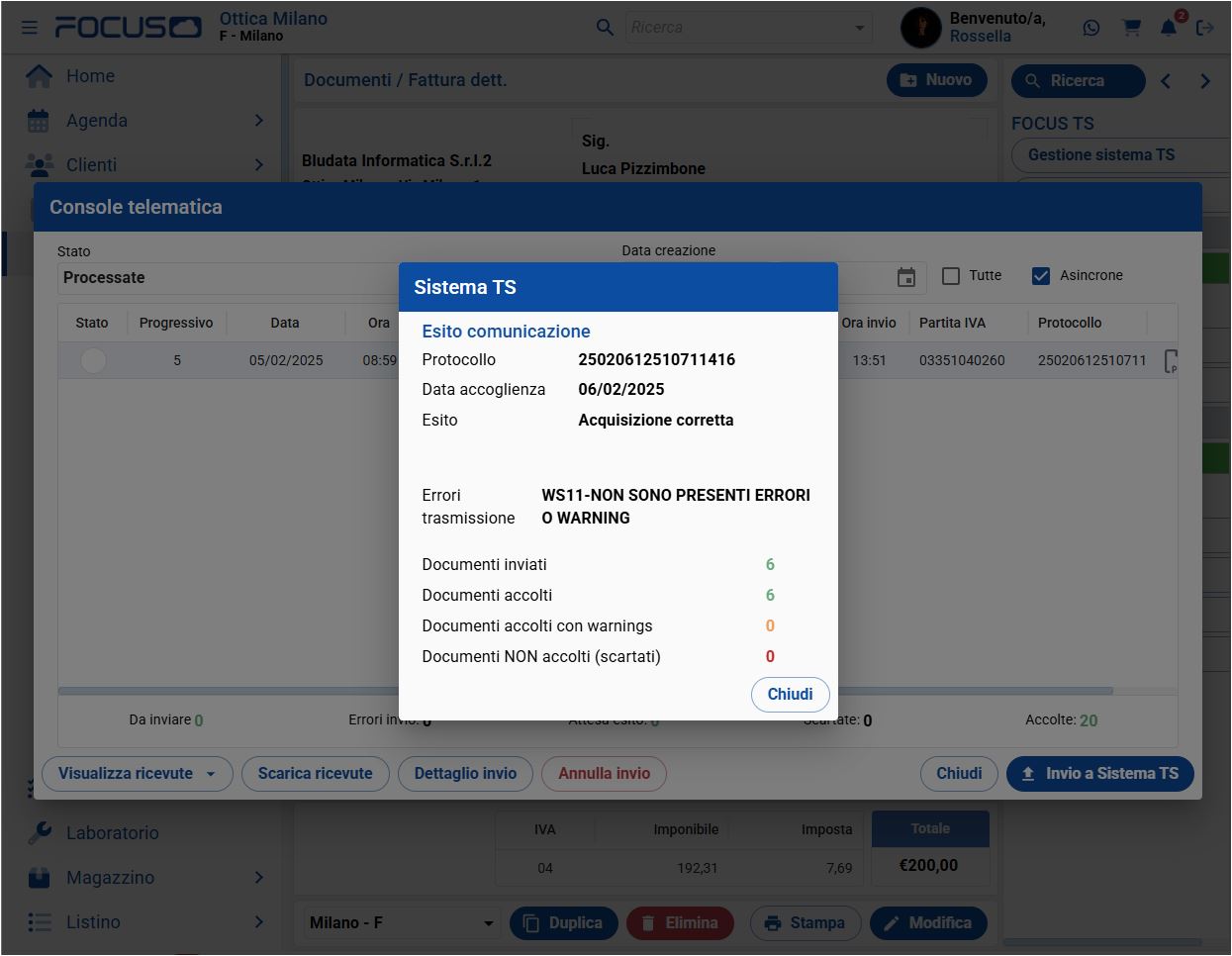Uncheck the Asincrone checkbox
Viewport: 1232px width, 956px height.
tap(1040, 276)
